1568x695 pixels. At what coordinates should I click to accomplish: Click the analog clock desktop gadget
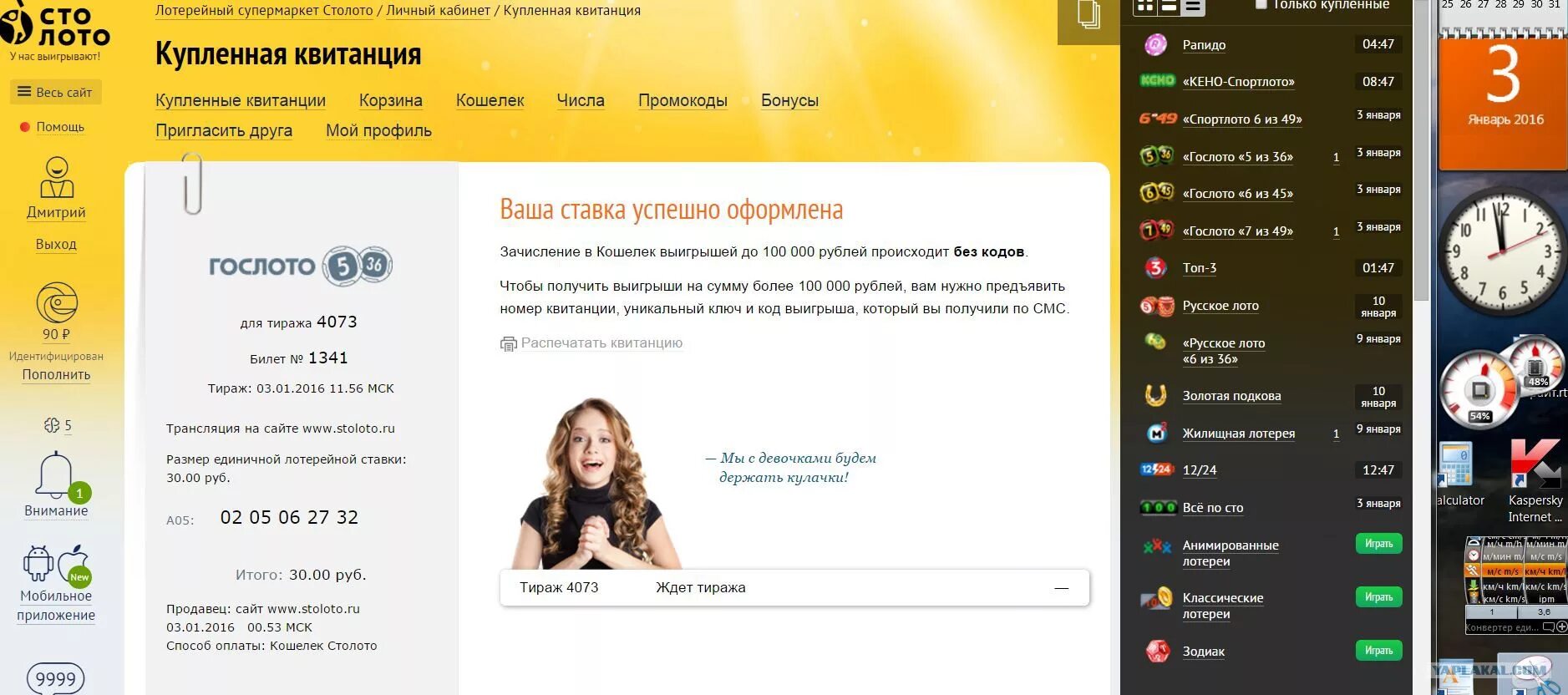[1501, 250]
